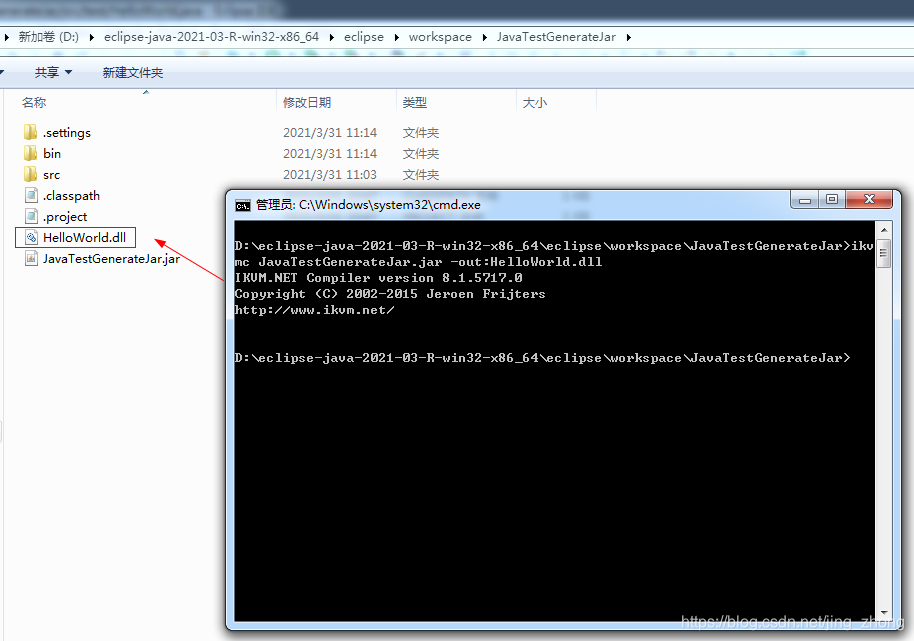Open the cmd.exe system menu icon in title bar
Image resolution: width=914 pixels, height=641 pixels.
tap(241, 204)
